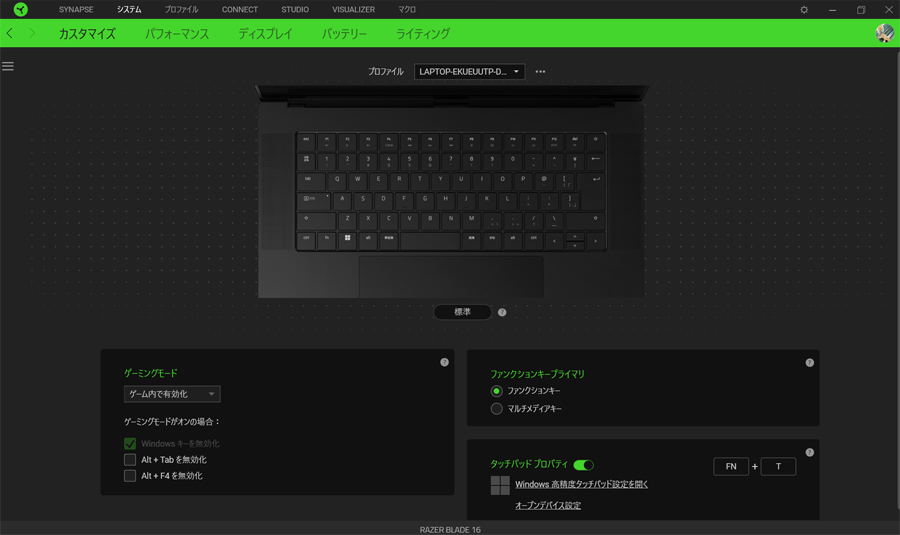Open the hamburger sidebar menu
Screen dimensions: 900x535
(x=8, y=66)
